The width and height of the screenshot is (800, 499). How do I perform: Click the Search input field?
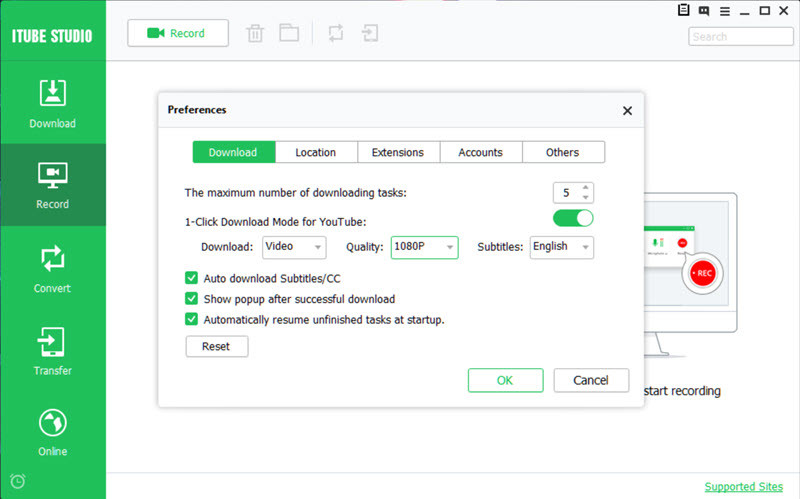coord(740,37)
